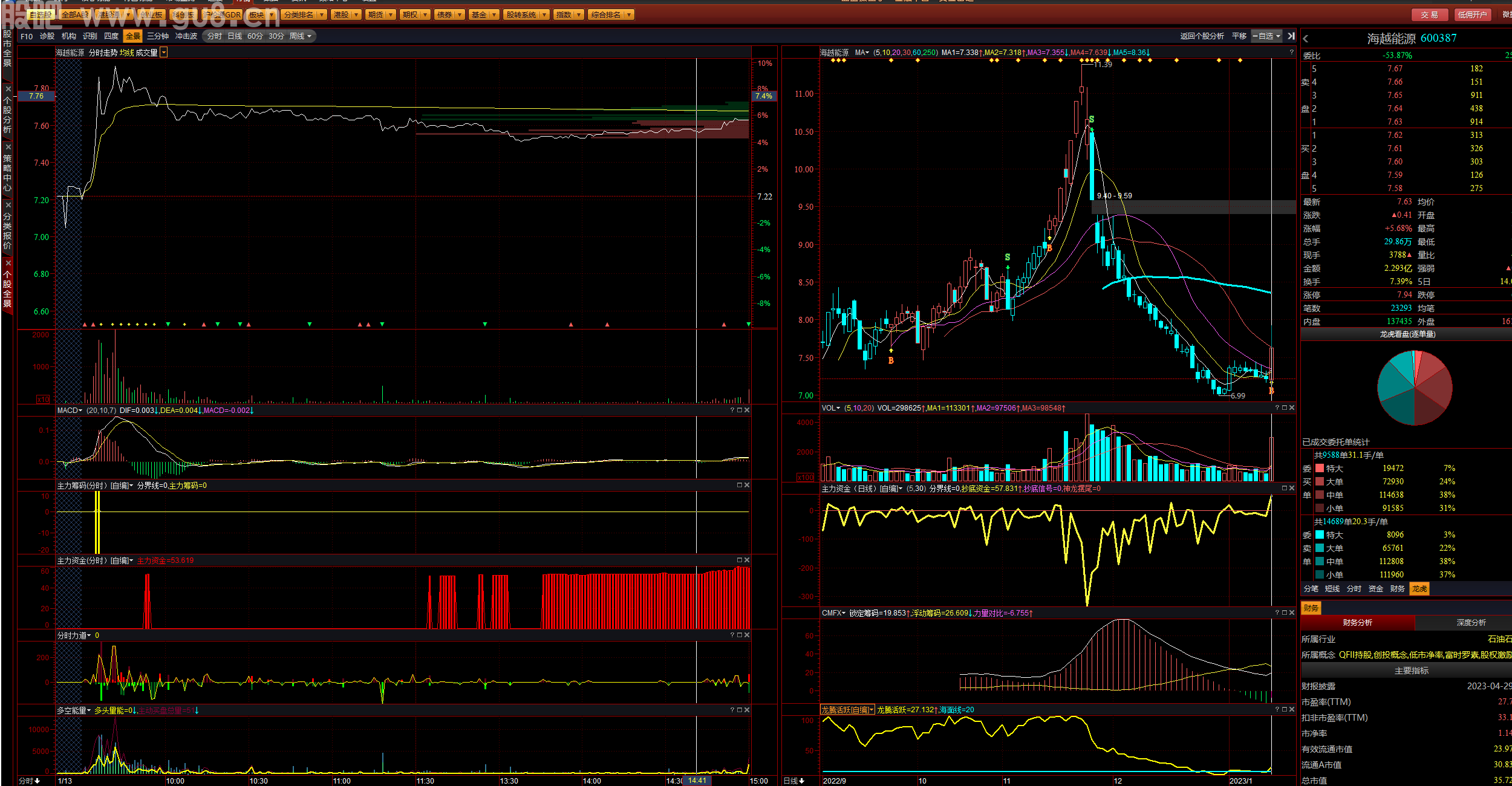Click the 低佣开户 button
Viewport: 1512px width, 786px height.
click(1472, 15)
